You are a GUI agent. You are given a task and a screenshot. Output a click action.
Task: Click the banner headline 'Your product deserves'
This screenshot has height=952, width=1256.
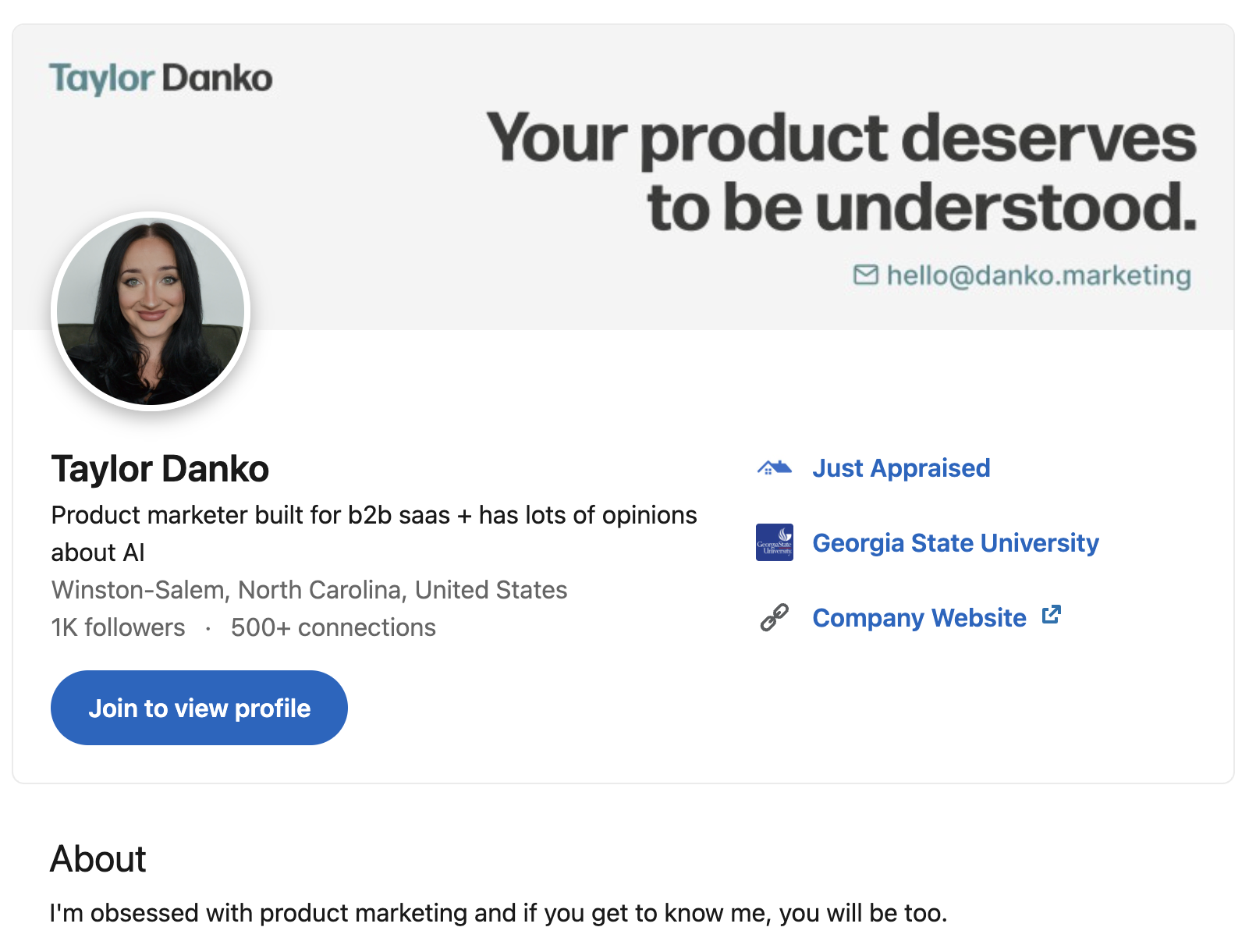pyautogui.click(x=841, y=138)
